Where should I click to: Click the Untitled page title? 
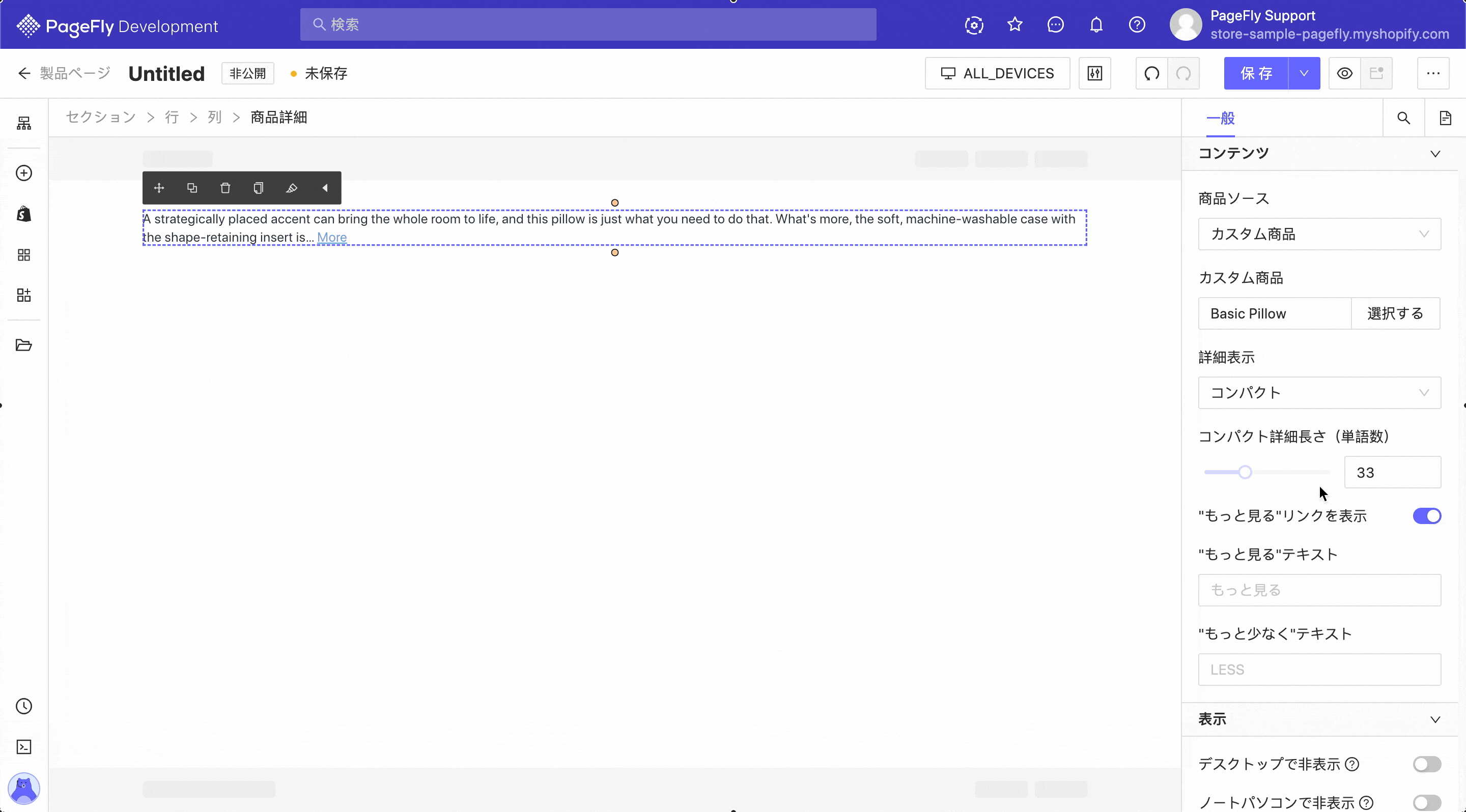tap(167, 73)
